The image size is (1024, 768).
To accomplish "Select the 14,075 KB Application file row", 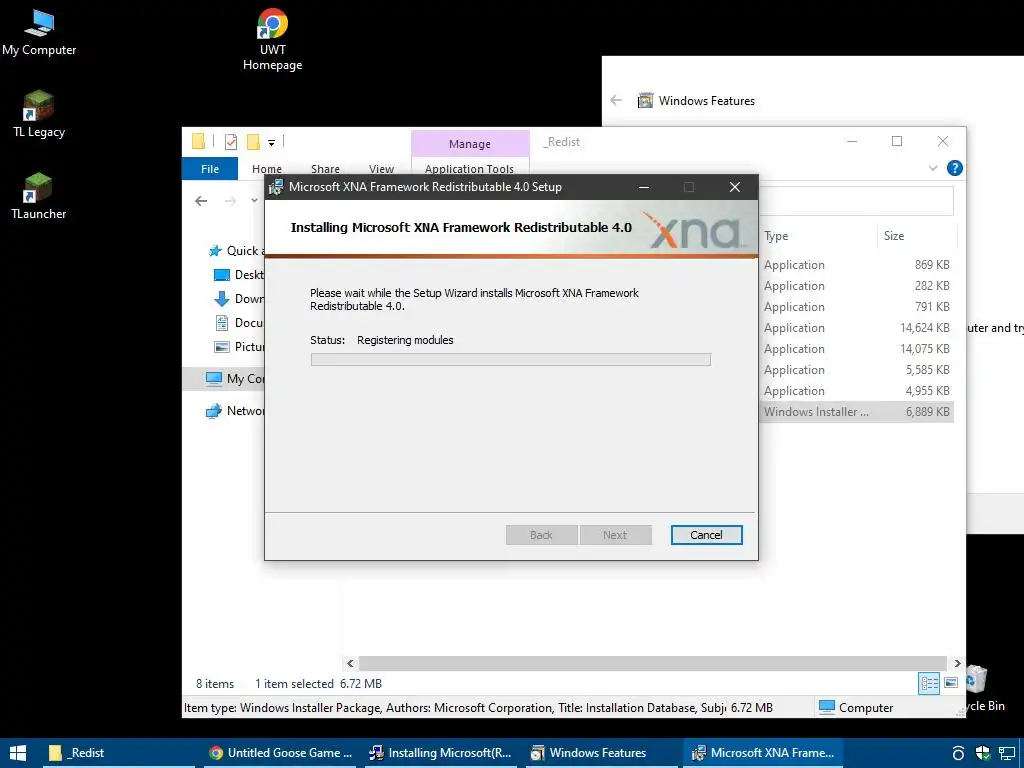I will pos(856,348).
